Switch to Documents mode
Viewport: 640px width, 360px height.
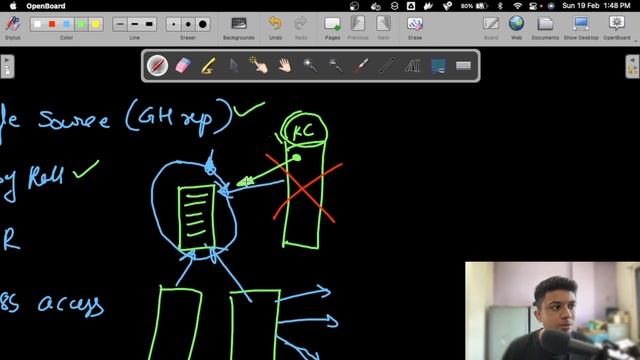pyautogui.click(x=545, y=27)
